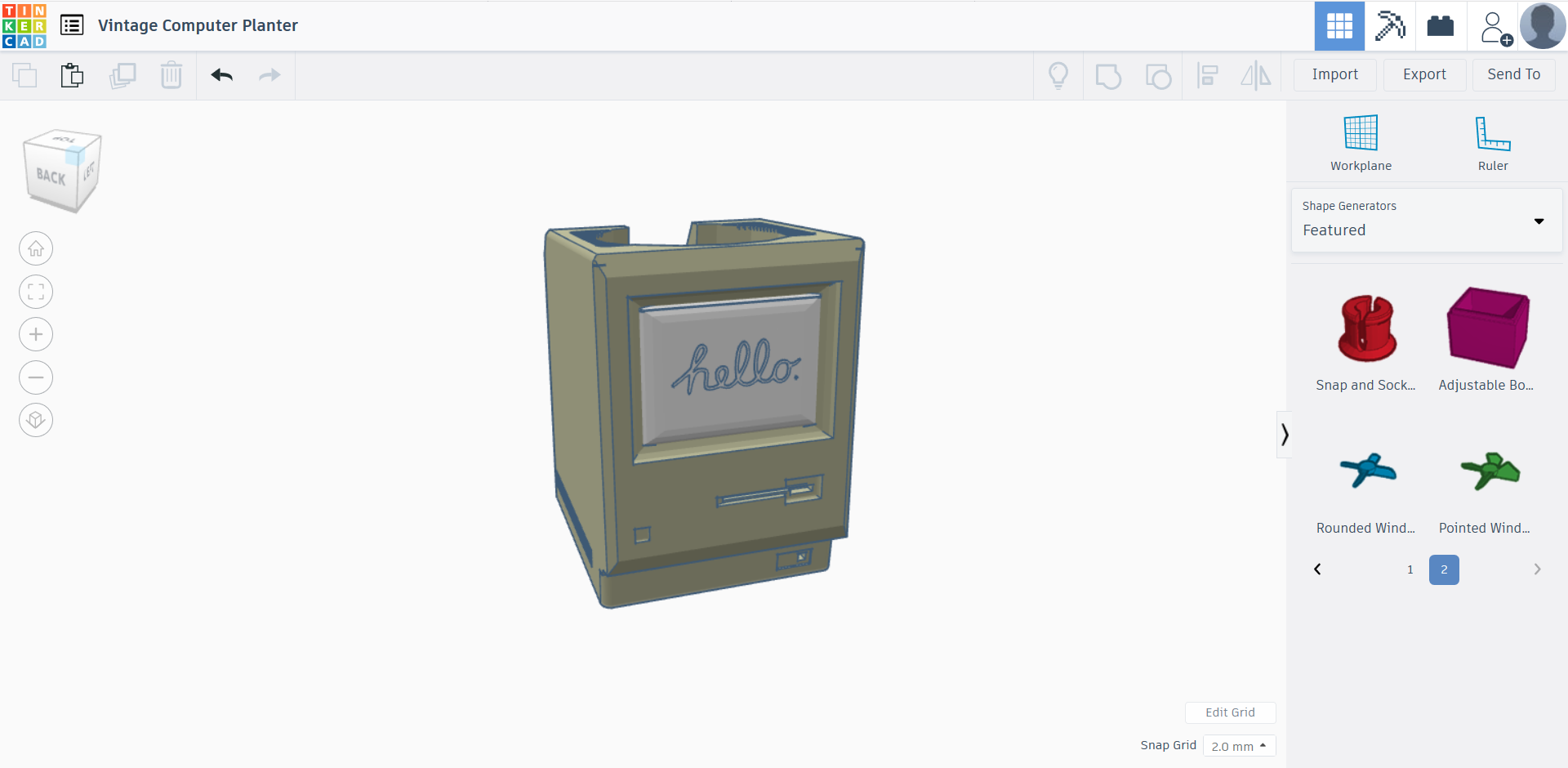Click the invite people icon

pos(1495,27)
